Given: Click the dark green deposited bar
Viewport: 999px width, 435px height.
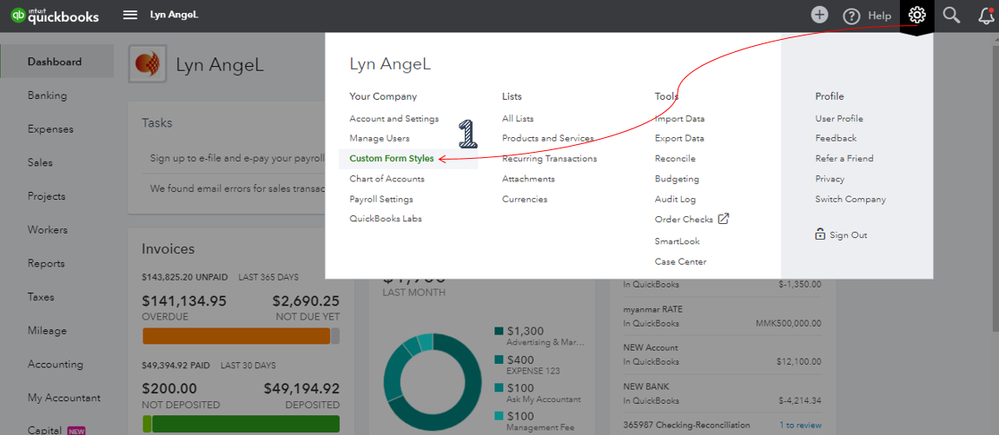Looking at the screenshot, I should pyautogui.click(x=246, y=424).
